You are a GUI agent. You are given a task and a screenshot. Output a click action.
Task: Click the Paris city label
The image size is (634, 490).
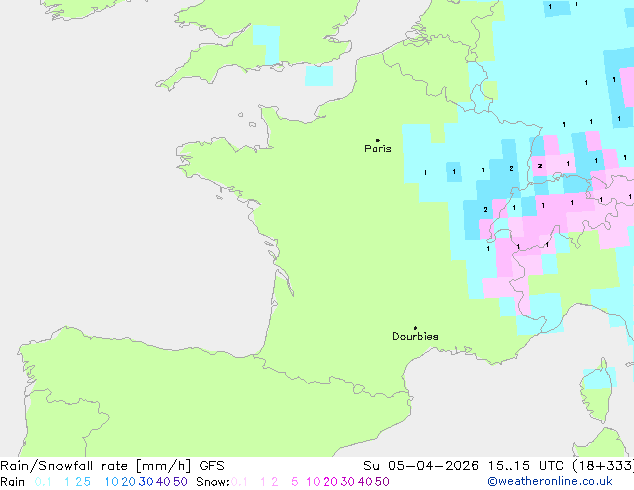click(378, 148)
